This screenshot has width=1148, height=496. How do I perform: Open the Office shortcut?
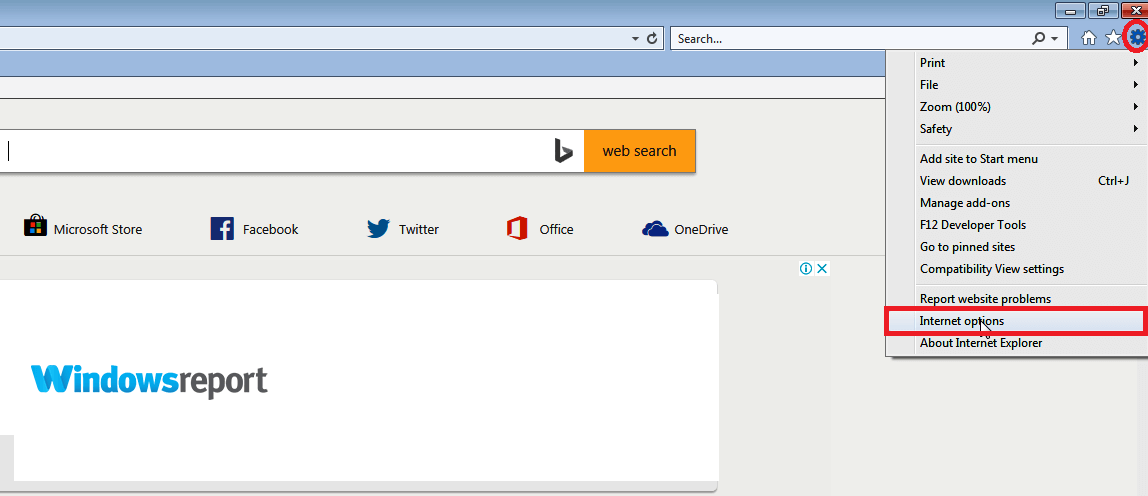point(540,229)
